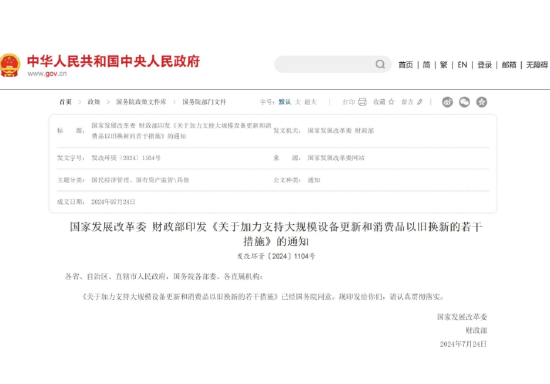
Task: Click the source value 国家发展改革委网站
Action: [336, 158]
